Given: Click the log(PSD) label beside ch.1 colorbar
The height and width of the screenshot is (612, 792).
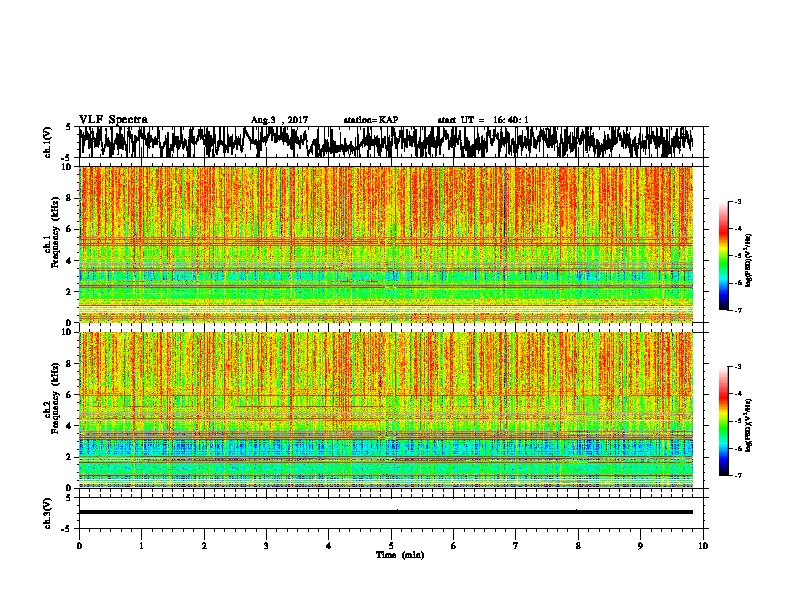Looking at the screenshot, I should click(749, 260).
